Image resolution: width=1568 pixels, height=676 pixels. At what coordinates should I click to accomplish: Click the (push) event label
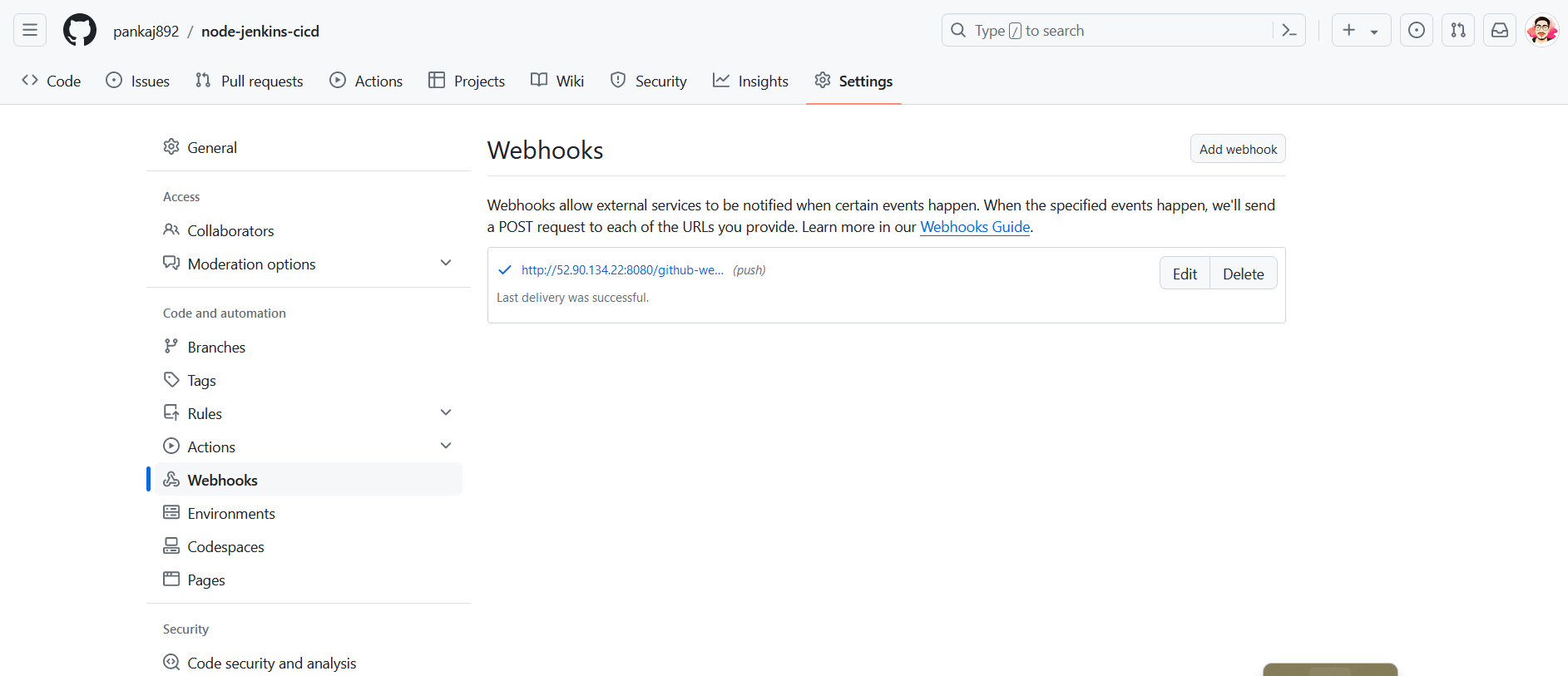749,270
